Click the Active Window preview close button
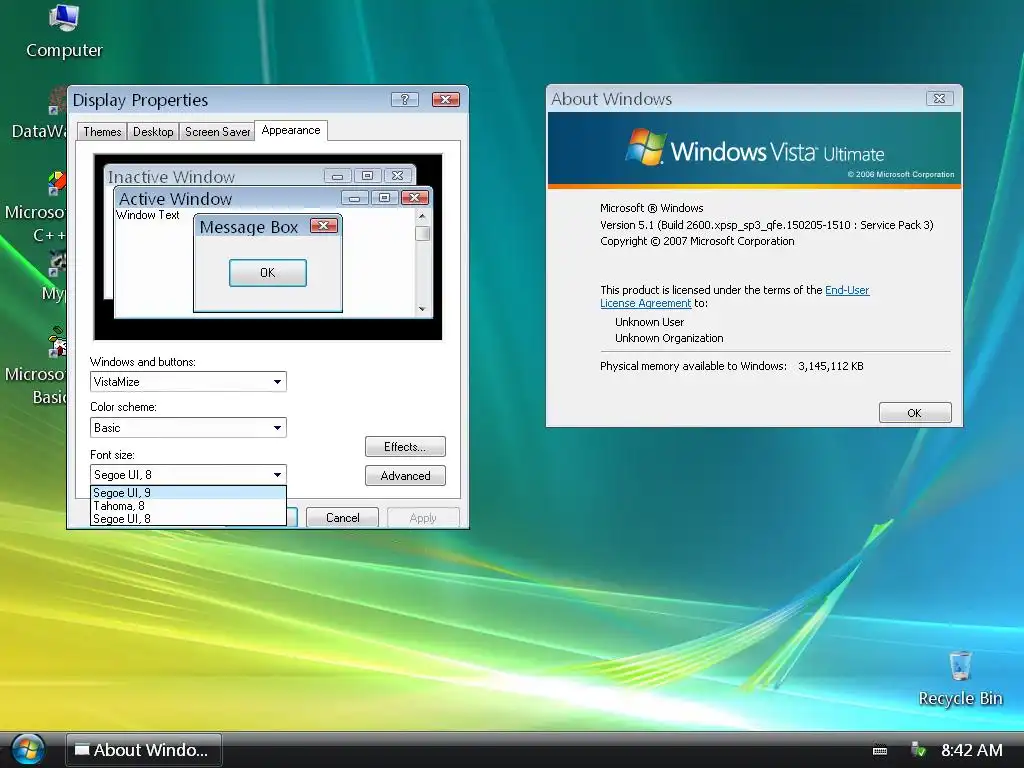Screen dimensions: 1024x768 pos(415,198)
